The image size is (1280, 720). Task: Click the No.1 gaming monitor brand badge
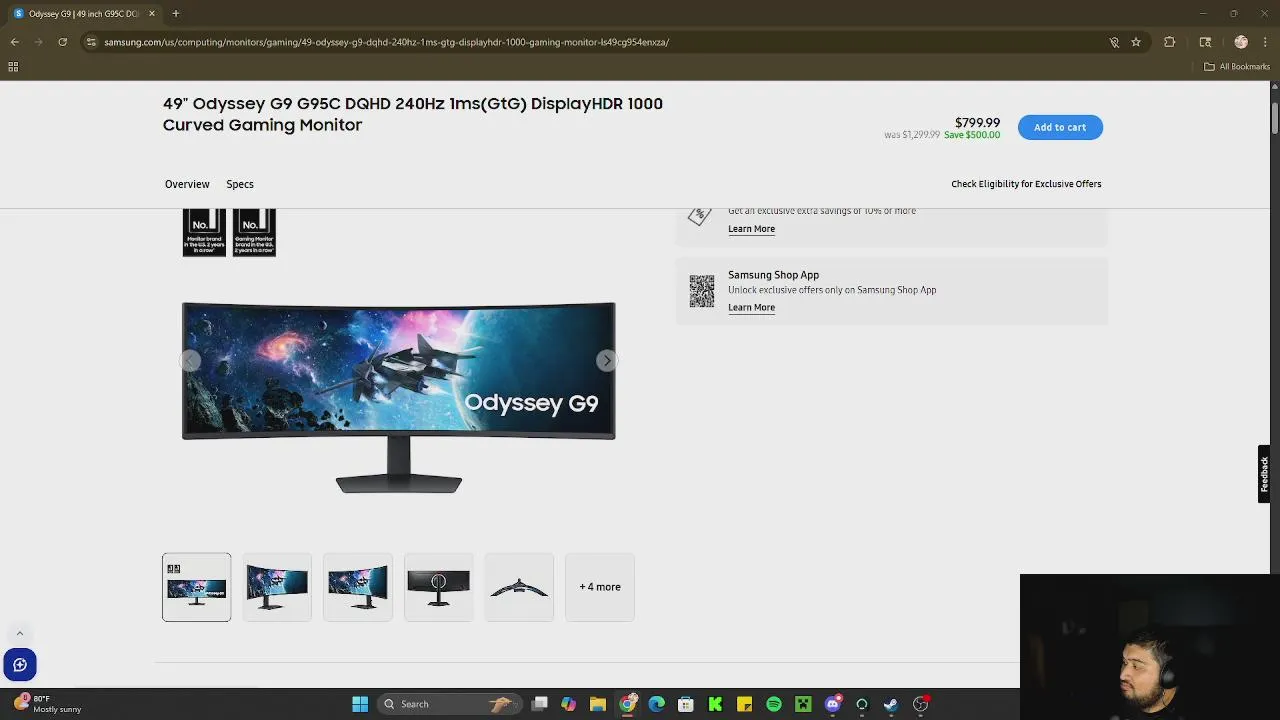point(254,232)
